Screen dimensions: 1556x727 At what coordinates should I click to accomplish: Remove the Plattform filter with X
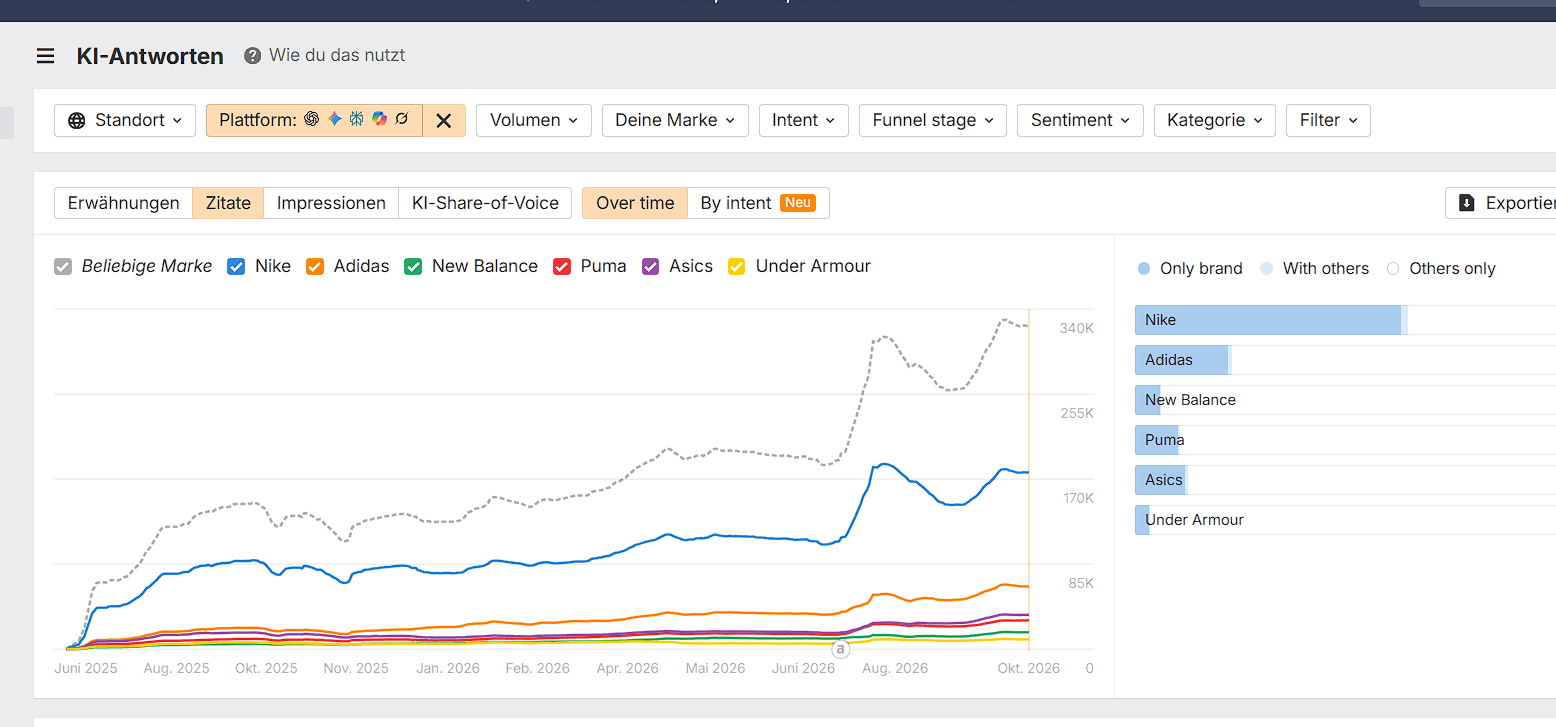click(x=444, y=120)
